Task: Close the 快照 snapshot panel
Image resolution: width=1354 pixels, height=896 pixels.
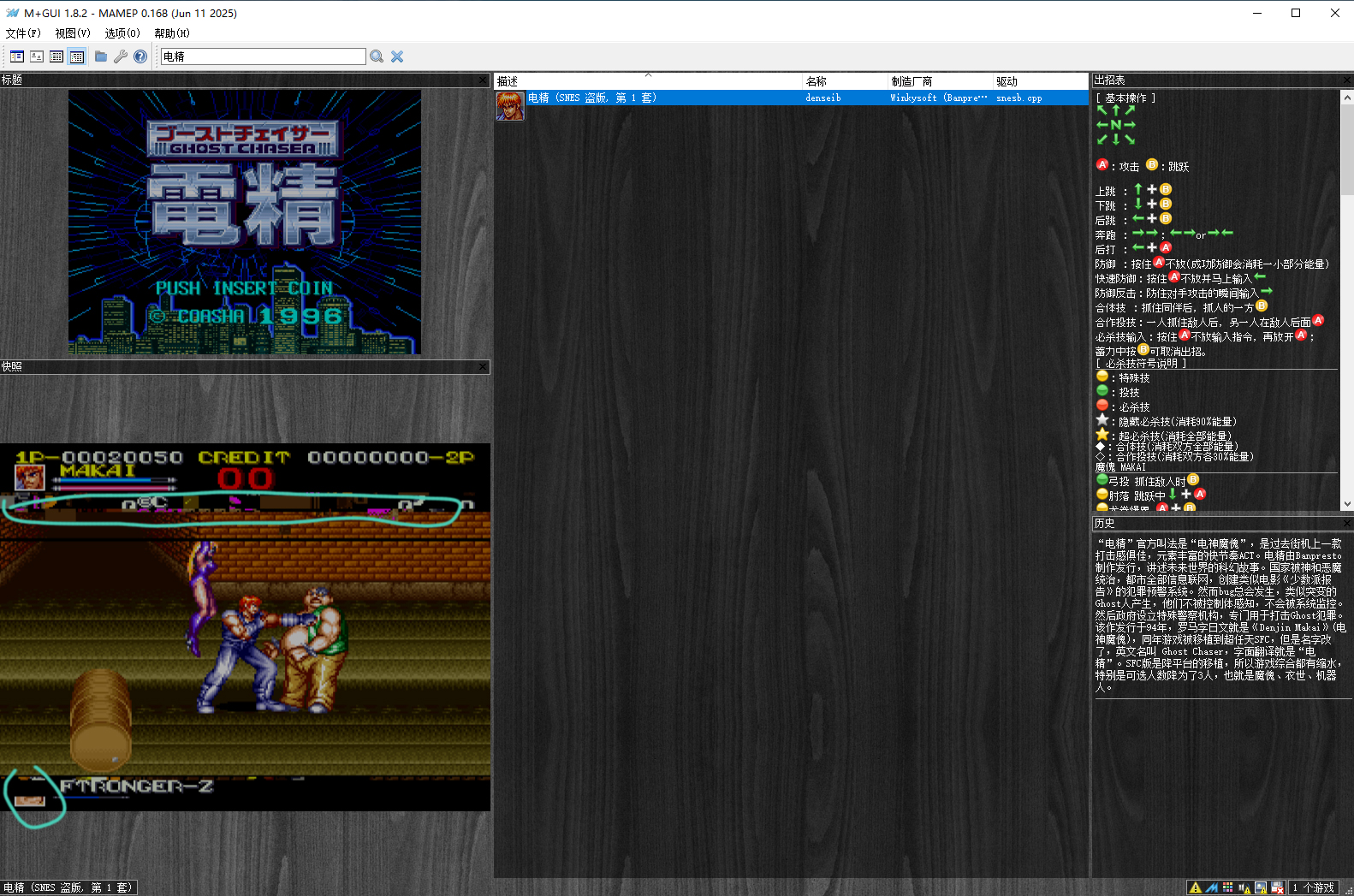Action: (x=483, y=366)
